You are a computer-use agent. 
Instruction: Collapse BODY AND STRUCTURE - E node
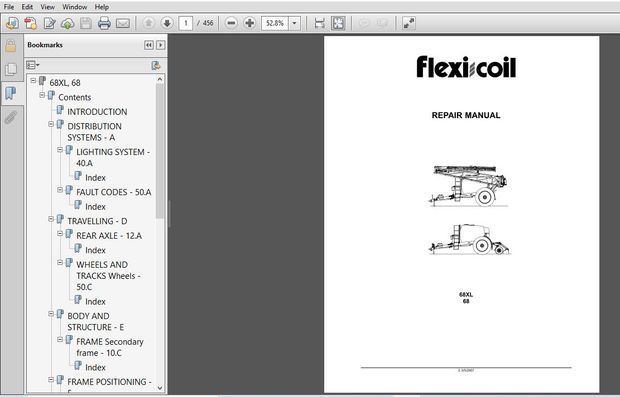pyautogui.click(x=51, y=314)
